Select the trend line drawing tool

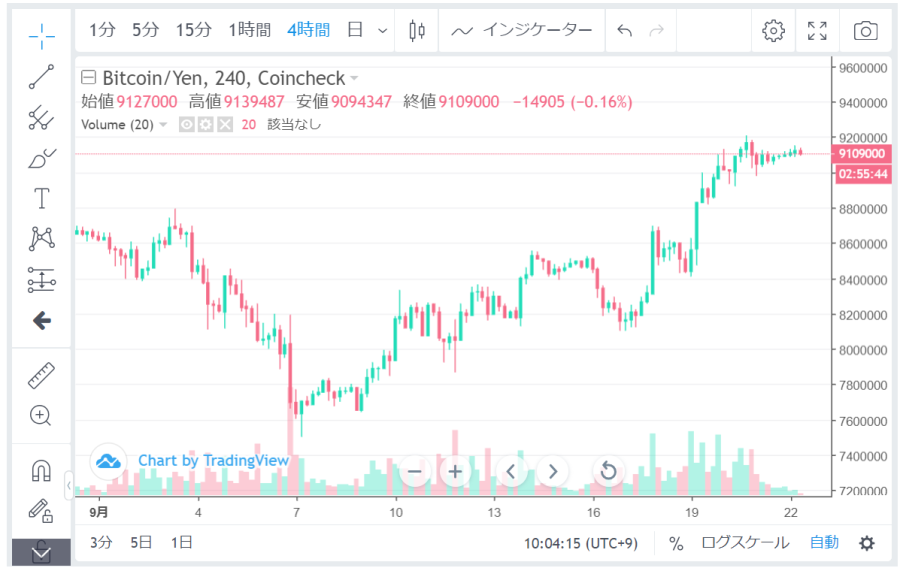(41, 76)
